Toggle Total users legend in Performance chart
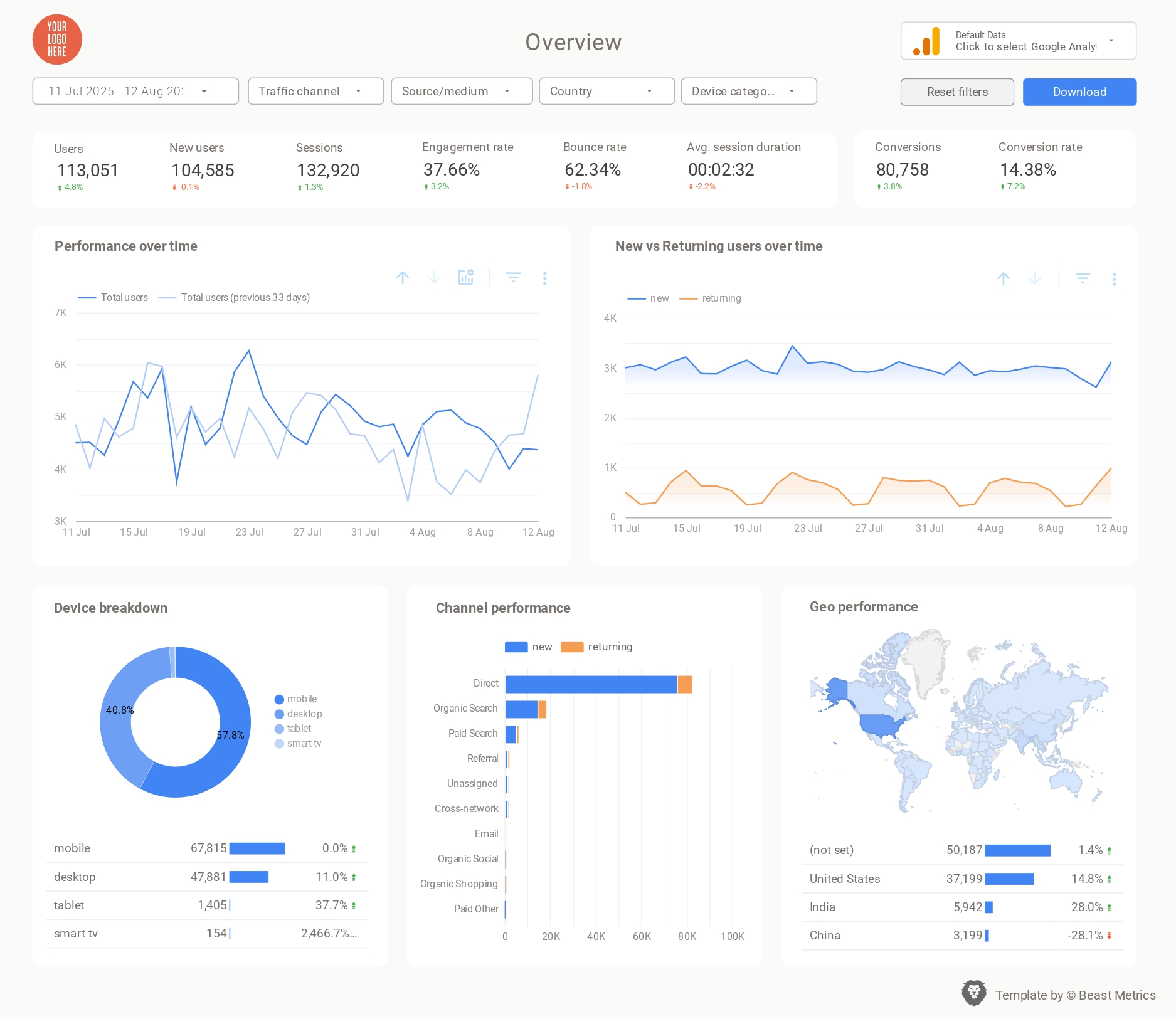The height and width of the screenshot is (1019, 1176). (x=113, y=297)
